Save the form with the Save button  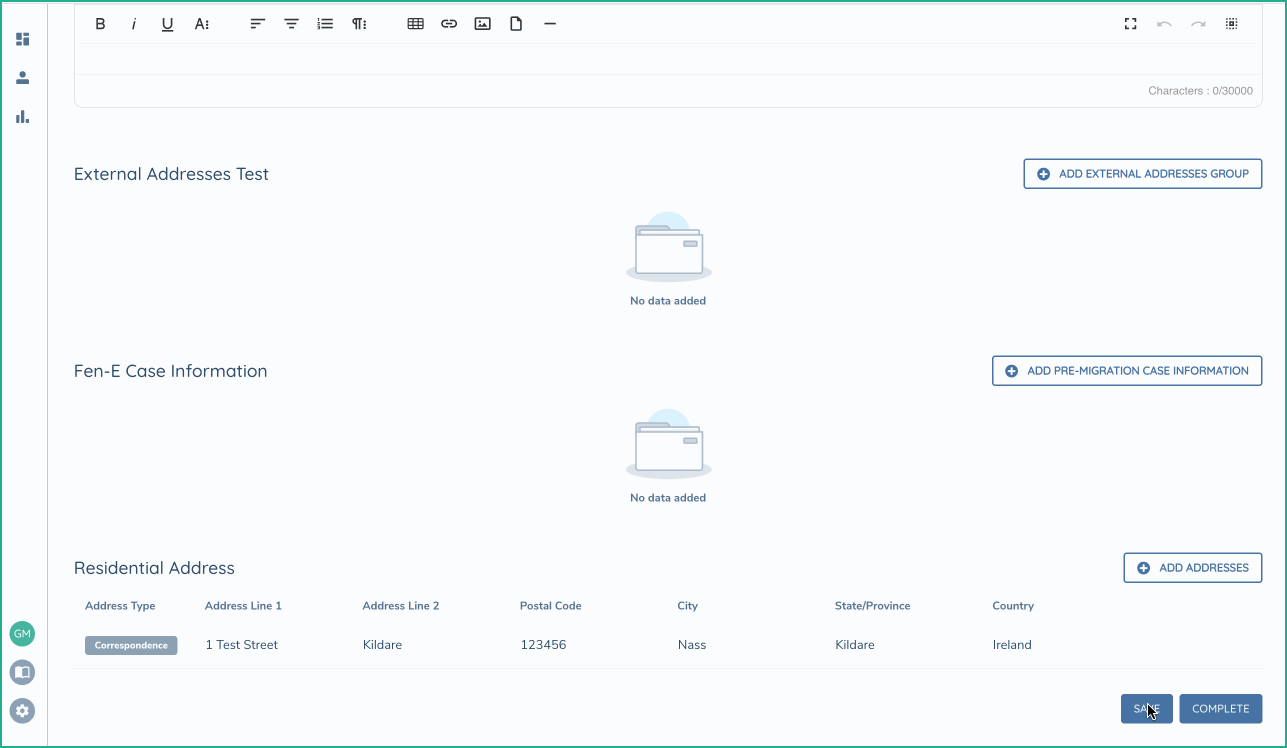1146,709
